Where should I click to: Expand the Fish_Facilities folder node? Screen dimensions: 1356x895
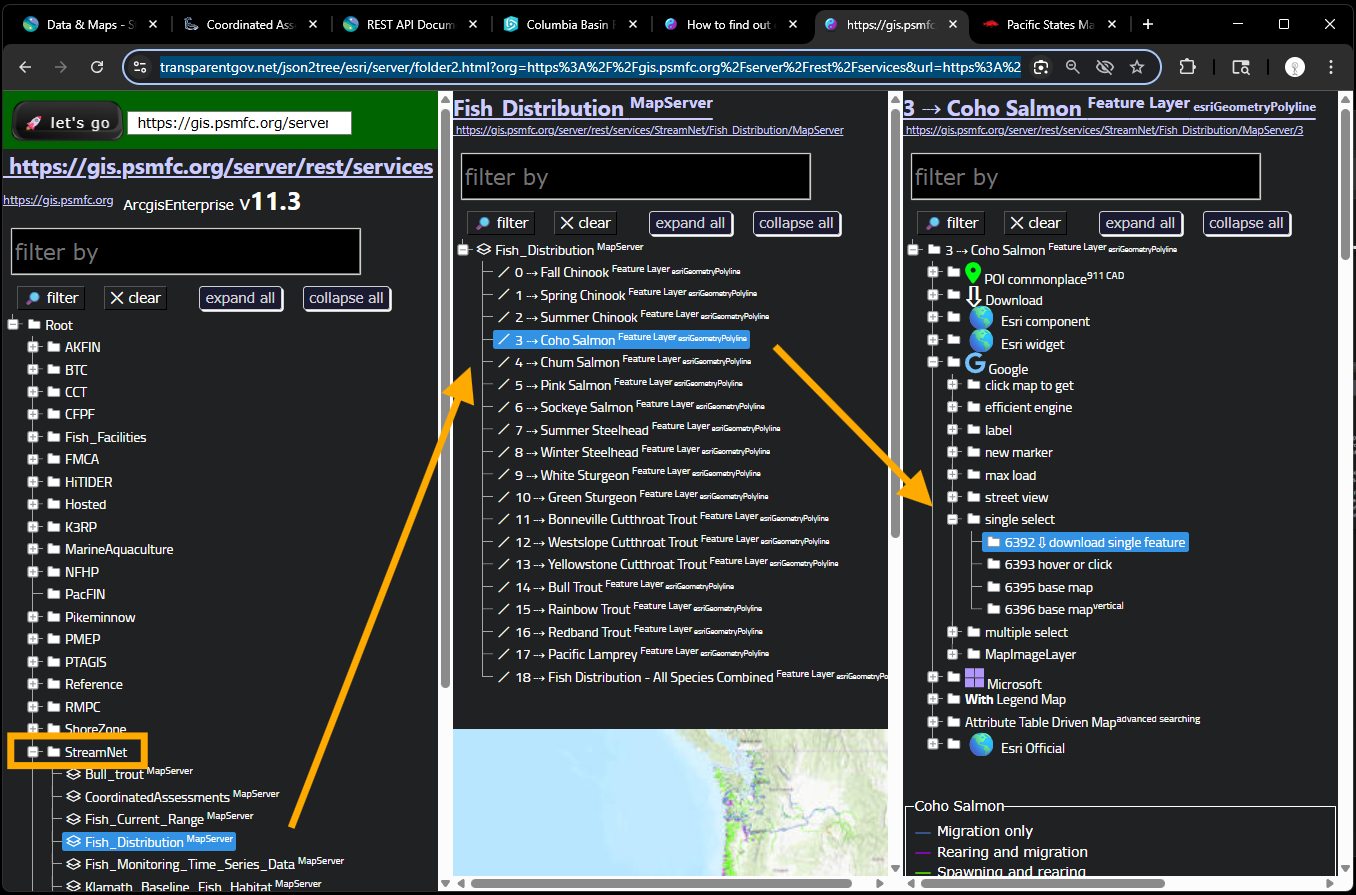[x=33, y=437]
